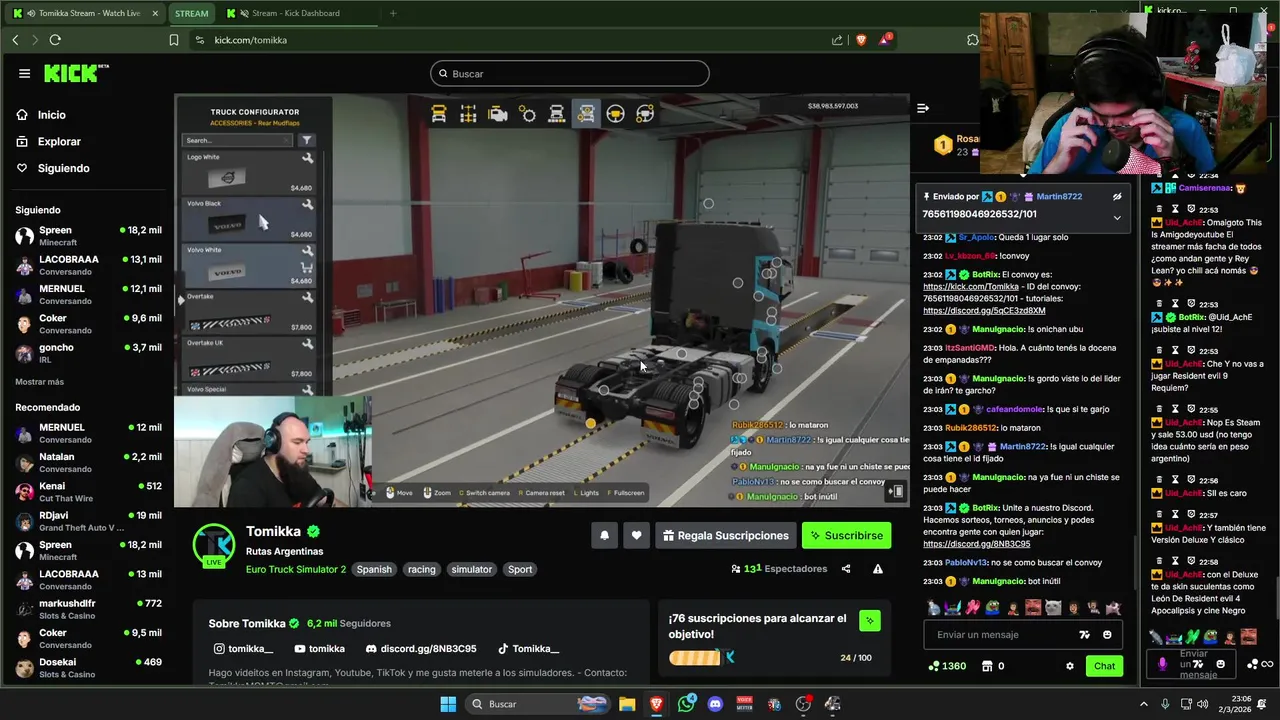Viewport: 1280px width, 720px height.
Task: Open the Instagram tomikka__ link
Action: (243, 649)
